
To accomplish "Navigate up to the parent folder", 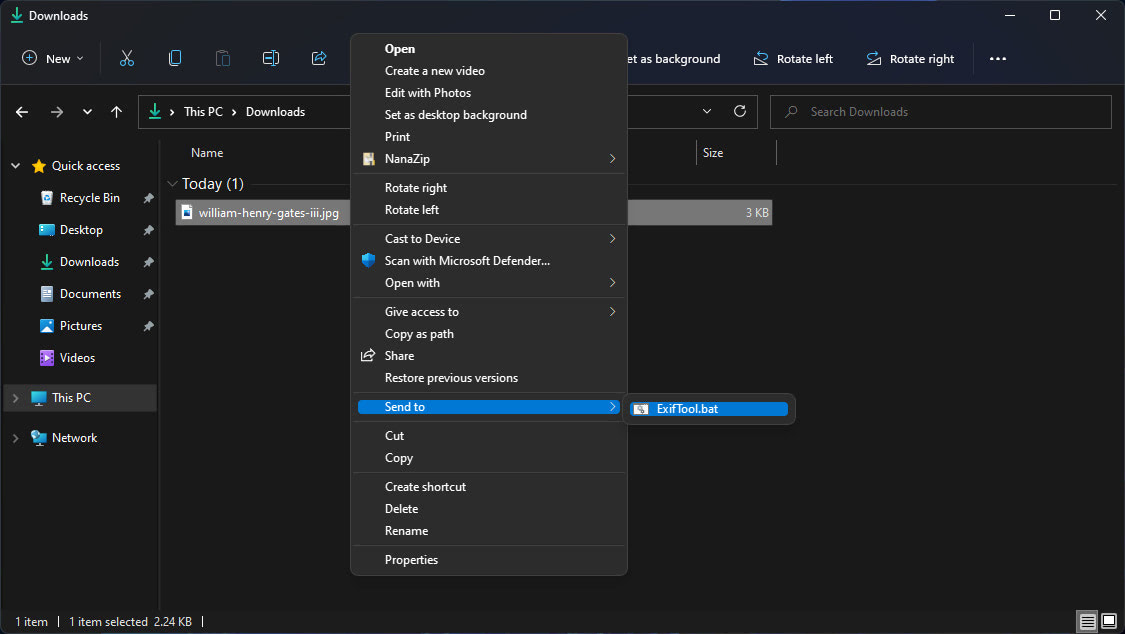I will pos(116,111).
